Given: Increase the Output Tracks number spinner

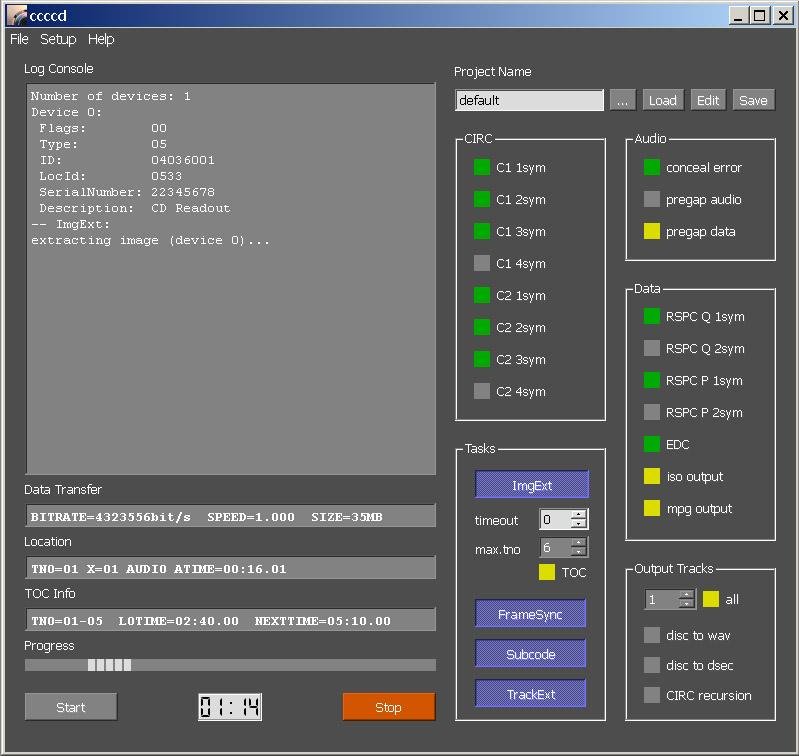Looking at the screenshot, I should [x=686, y=595].
